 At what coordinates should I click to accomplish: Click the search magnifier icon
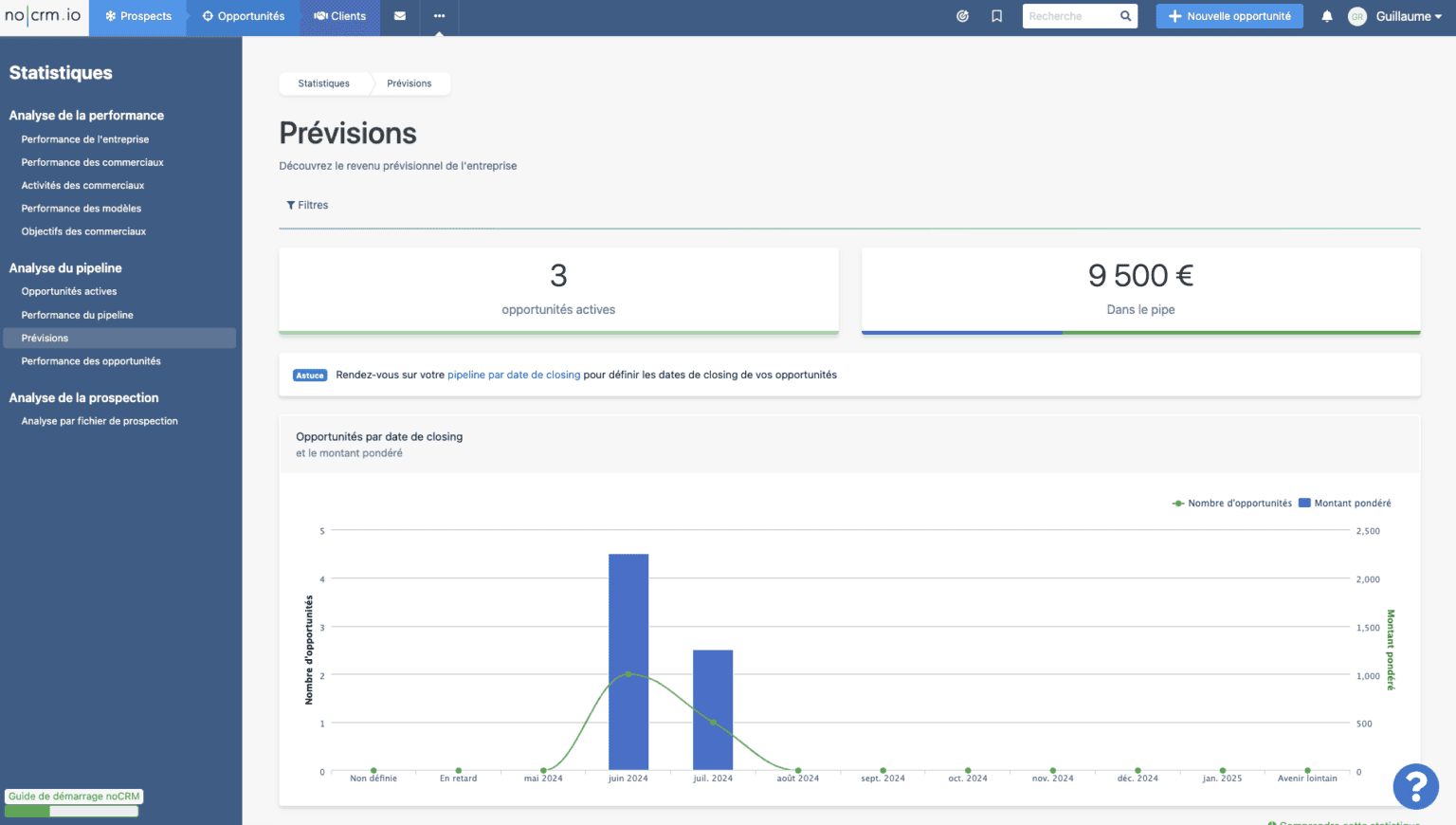pyautogui.click(x=1125, y=16)
